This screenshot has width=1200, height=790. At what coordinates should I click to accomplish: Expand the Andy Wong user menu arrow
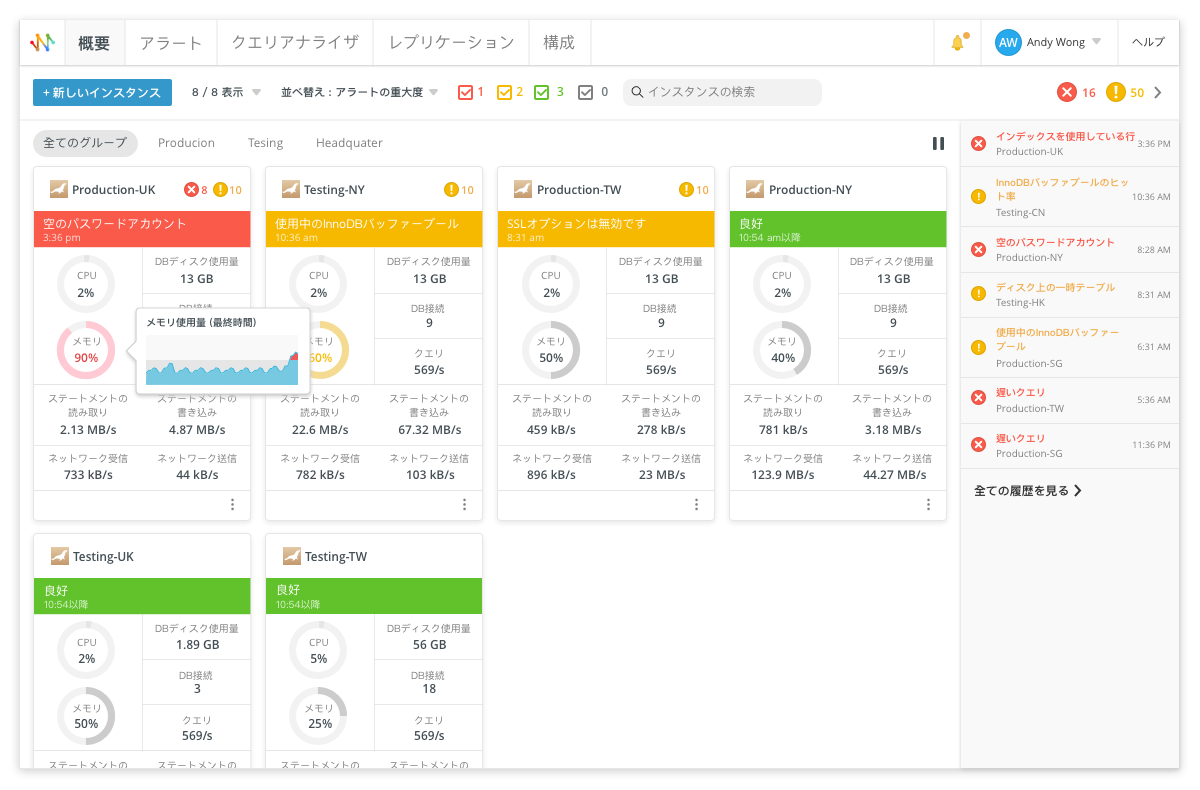(x=1096, y=43)
